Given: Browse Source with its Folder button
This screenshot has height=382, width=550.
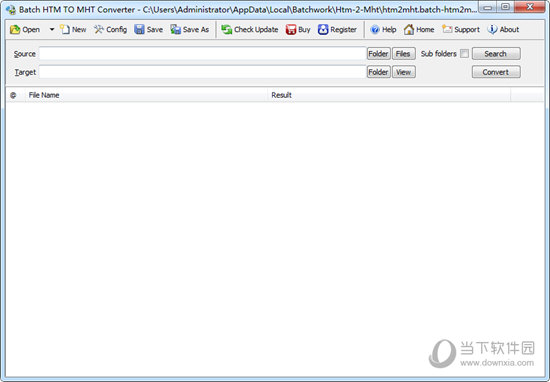Looking at the screenshot, I should pos(378,54).
